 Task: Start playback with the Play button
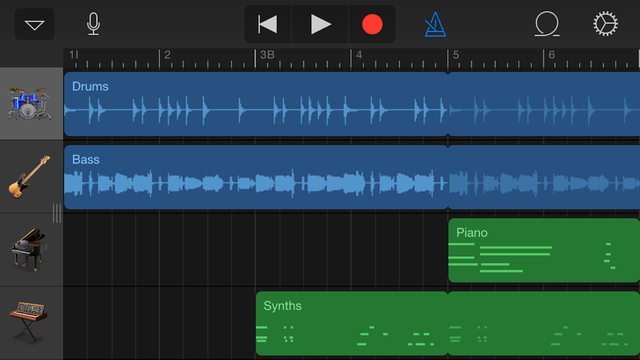click(x=320, y=24)
